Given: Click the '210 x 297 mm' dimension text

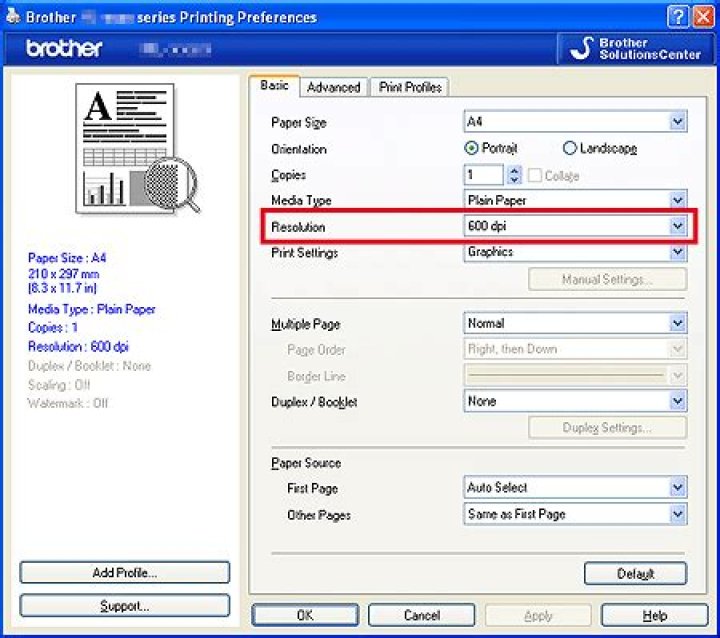Looking at the screenshot, I should click(63, 274).
